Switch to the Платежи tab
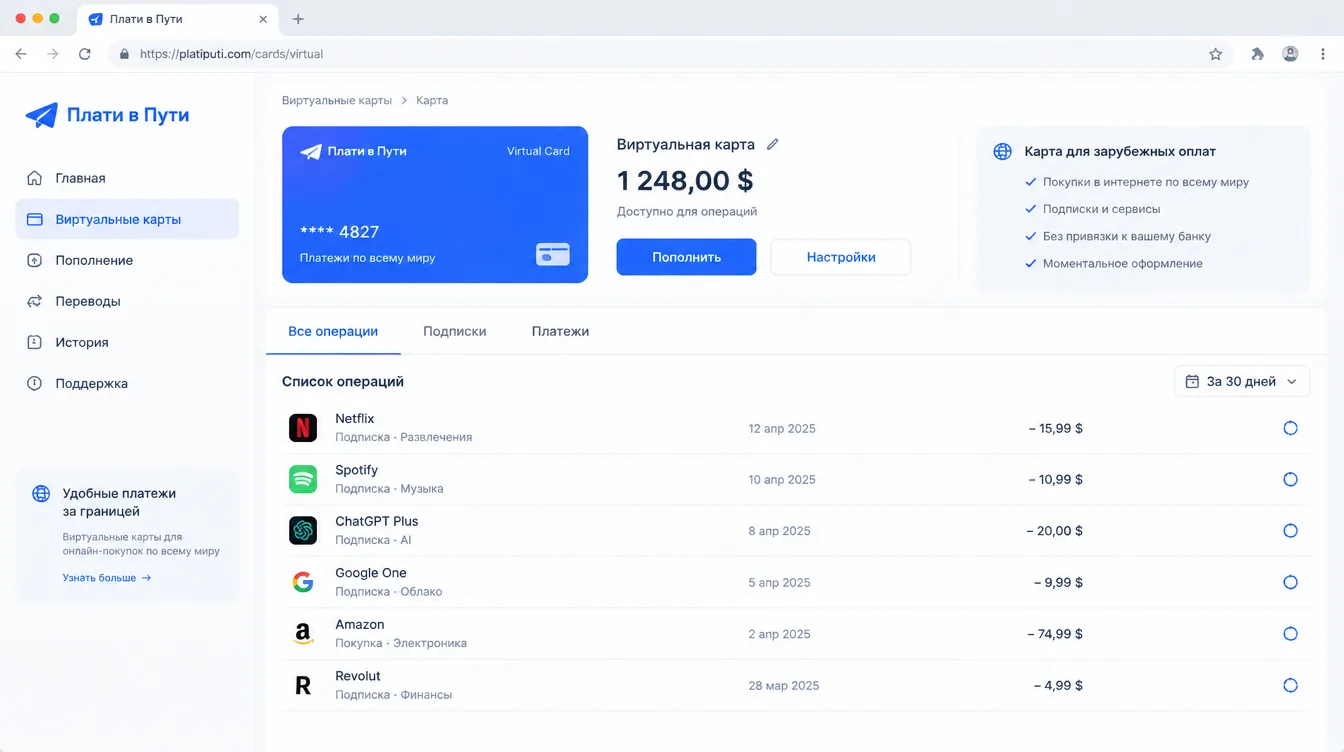This screenshot has height=752, width=1344. point(560,331)
